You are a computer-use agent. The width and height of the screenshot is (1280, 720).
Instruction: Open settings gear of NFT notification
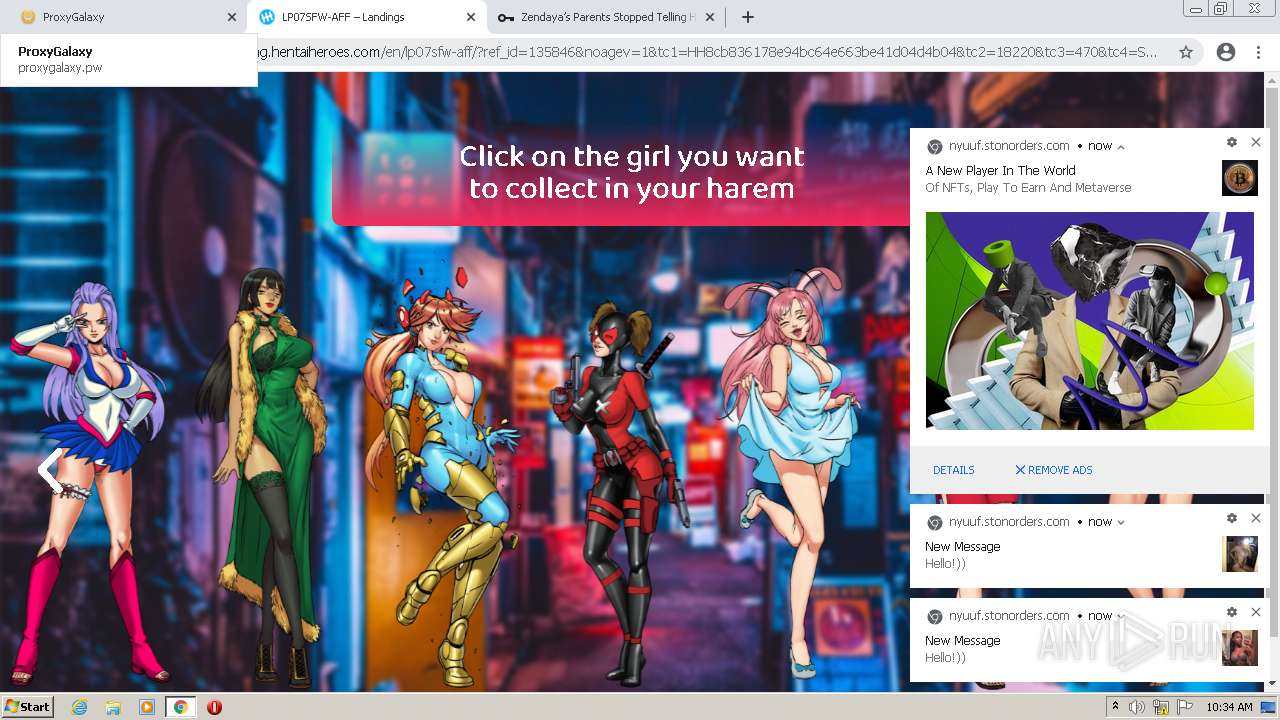click(1232, 142)
